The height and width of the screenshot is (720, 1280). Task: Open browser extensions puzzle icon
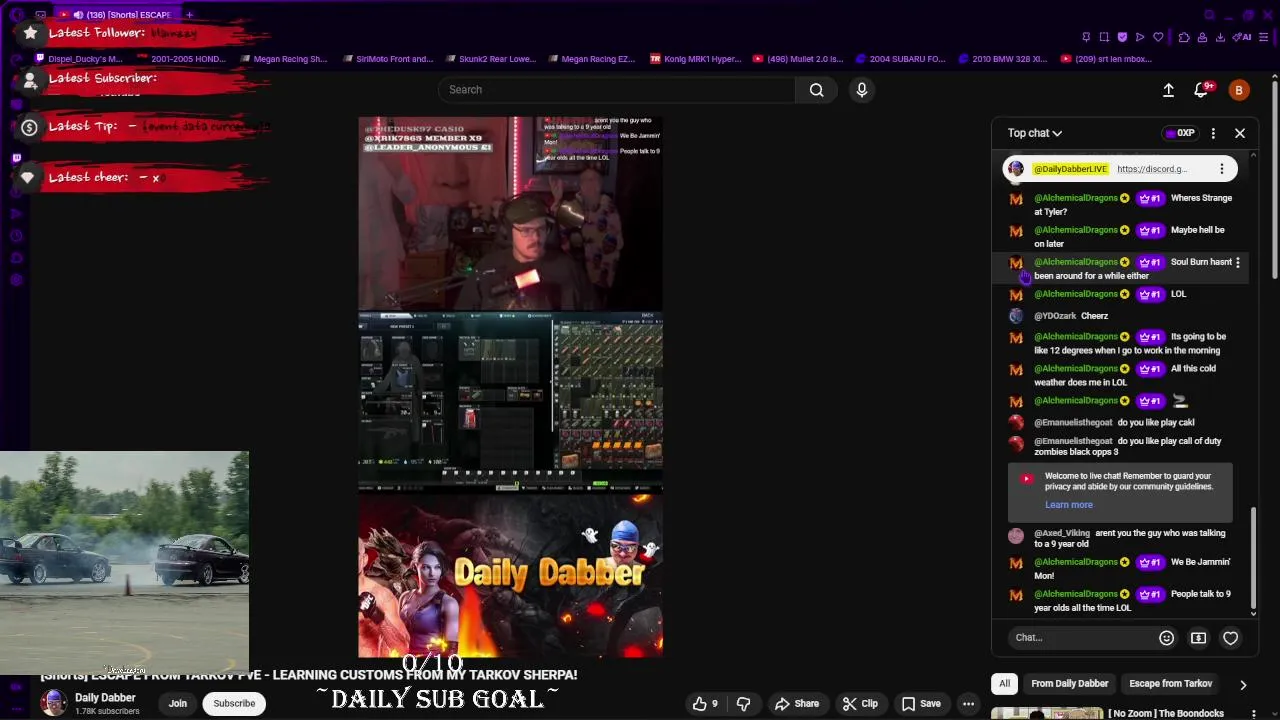(1184, 37)
